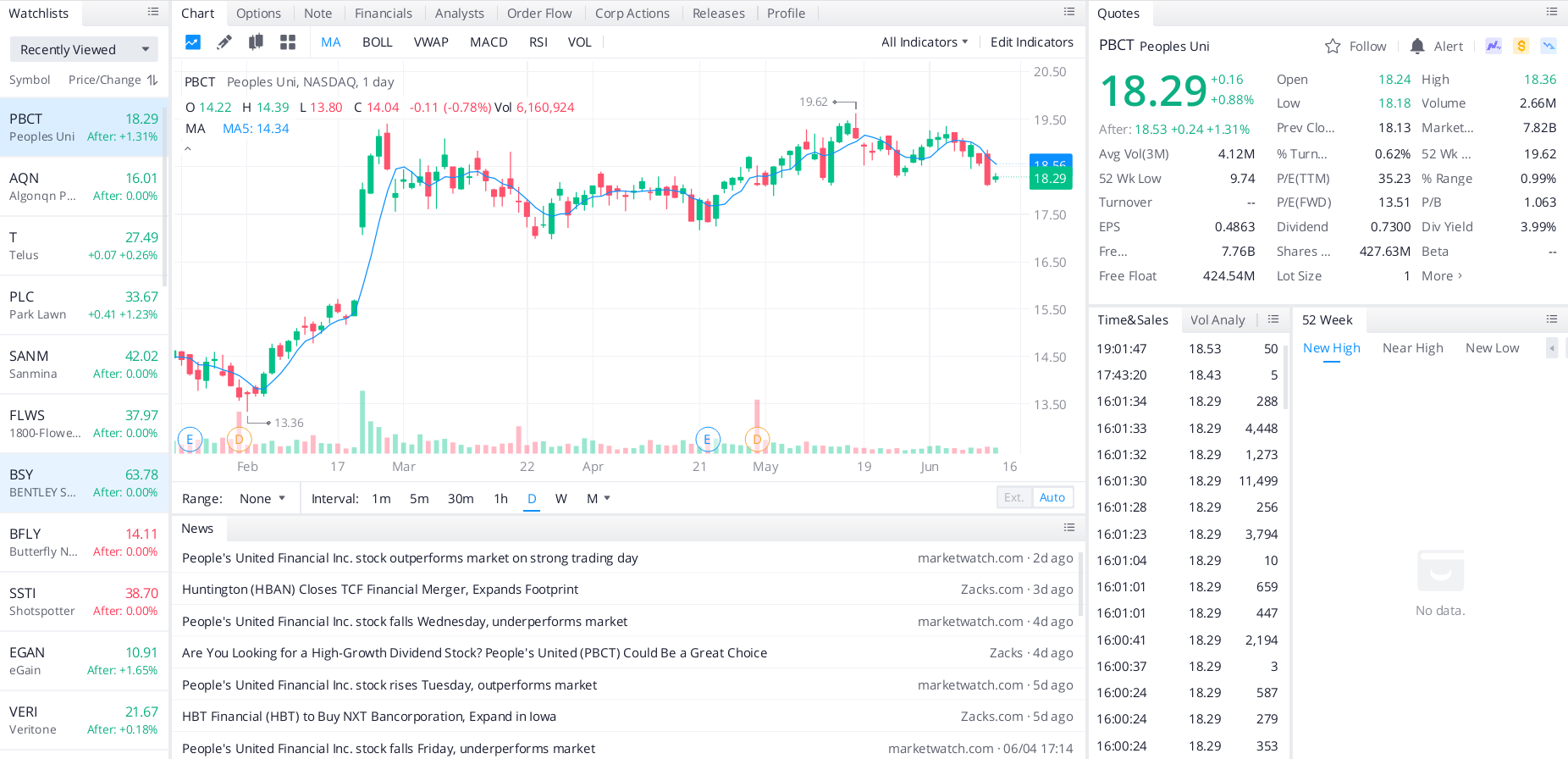Click the Follow star icon
The image size is (1568, 759).
(1333, 46)
